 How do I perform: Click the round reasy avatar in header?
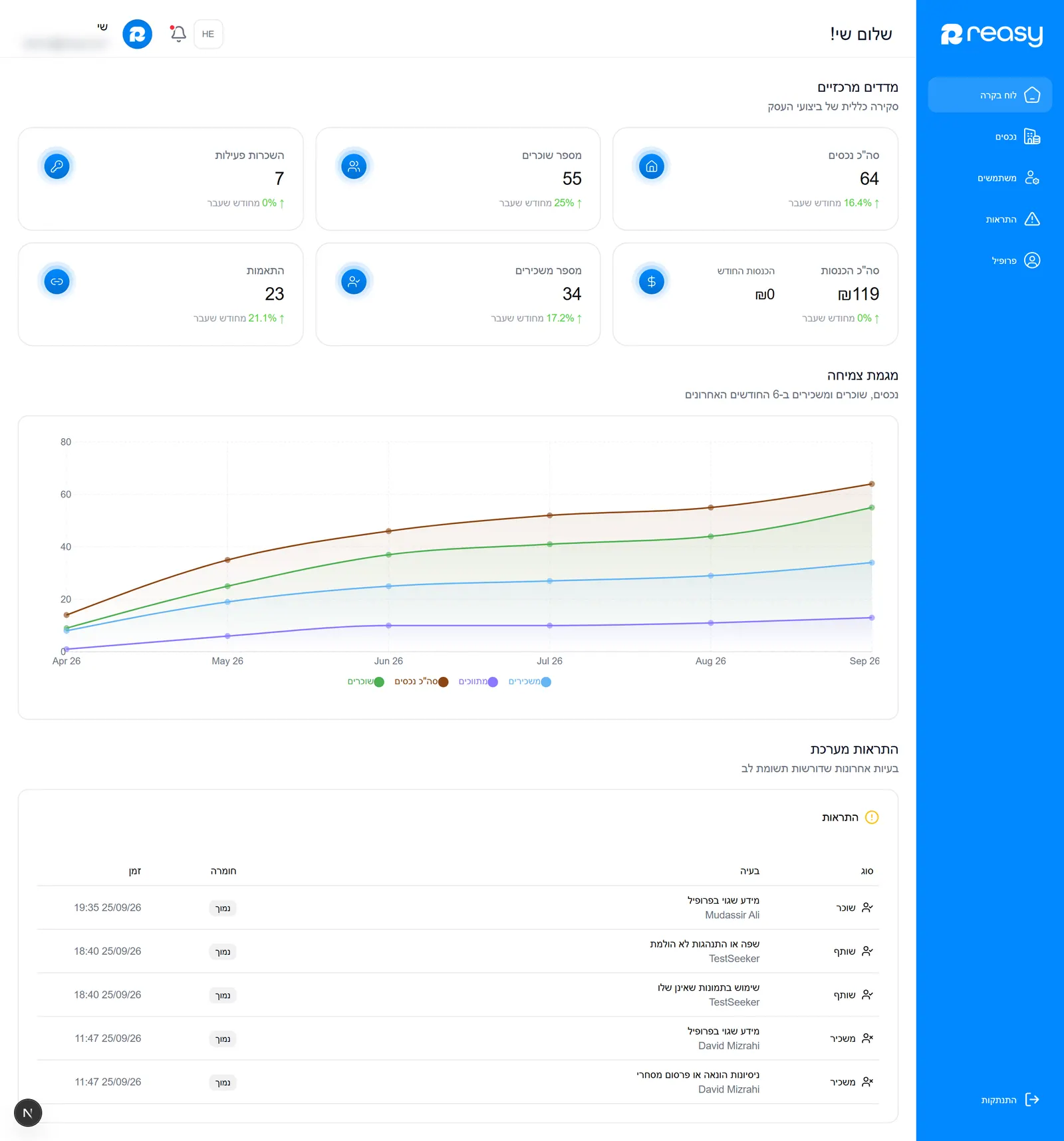[138, 34]
